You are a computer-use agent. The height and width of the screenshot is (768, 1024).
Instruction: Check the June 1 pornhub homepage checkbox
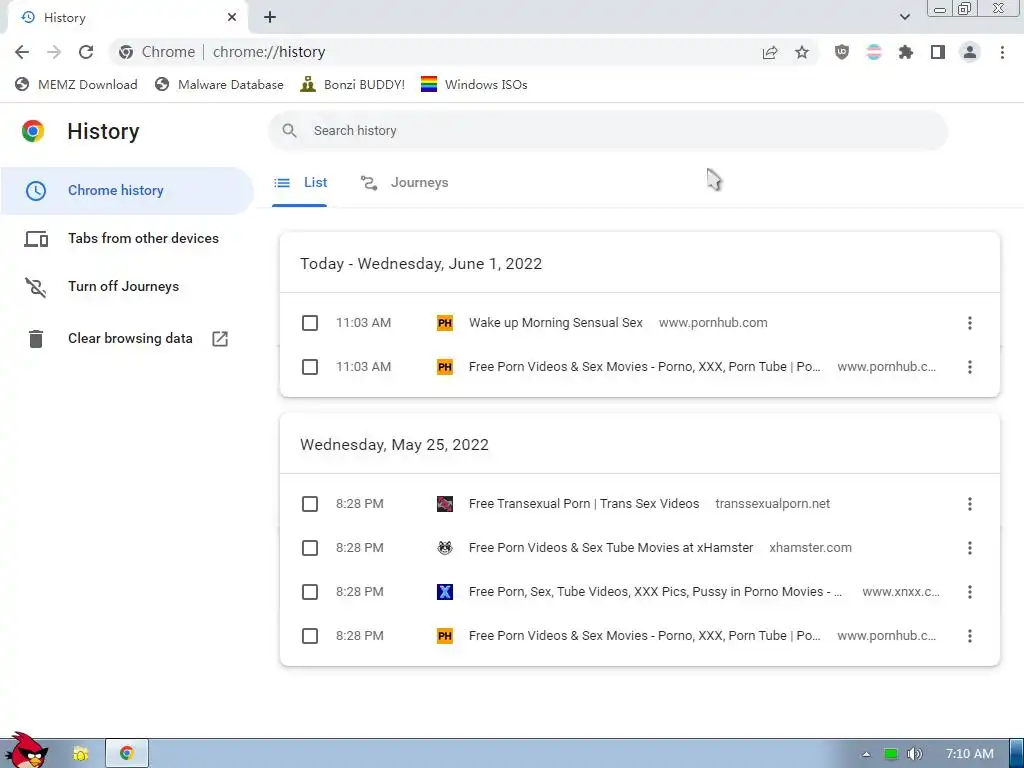[x=310, y=367]
